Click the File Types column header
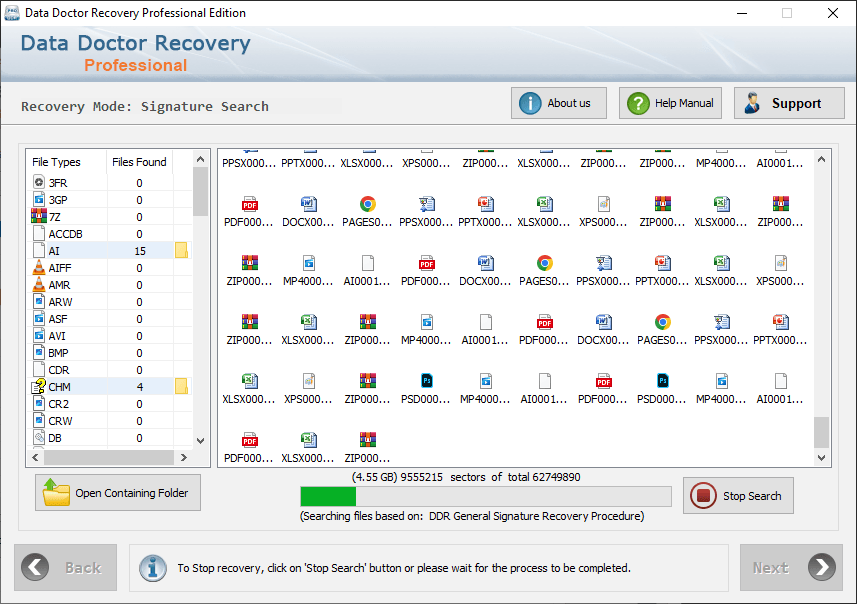Viewport: 857px width, 604px height. pyautogui.click(x=56, y=162)
